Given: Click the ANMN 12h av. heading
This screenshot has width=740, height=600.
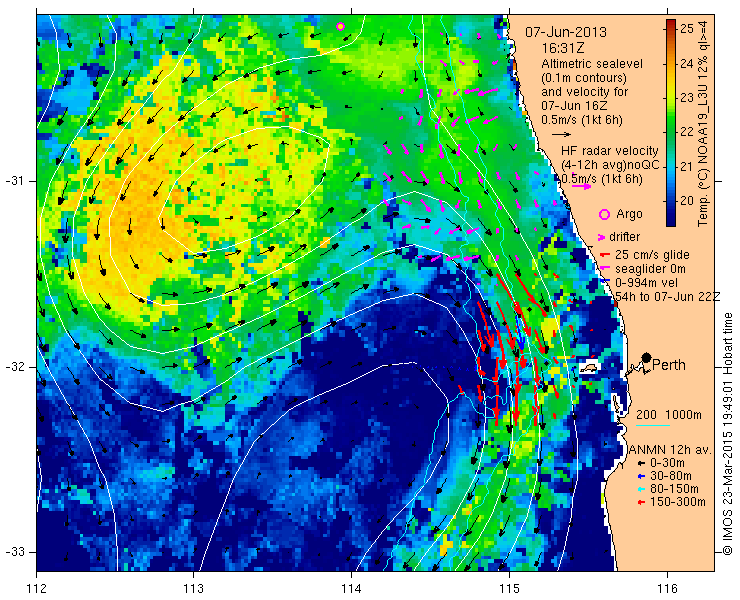Looking at the screenshot, I should coord(671,450).
